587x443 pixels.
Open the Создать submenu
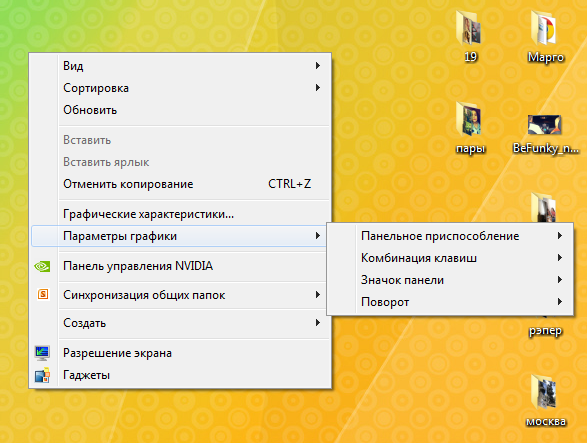tap(180, 323)
